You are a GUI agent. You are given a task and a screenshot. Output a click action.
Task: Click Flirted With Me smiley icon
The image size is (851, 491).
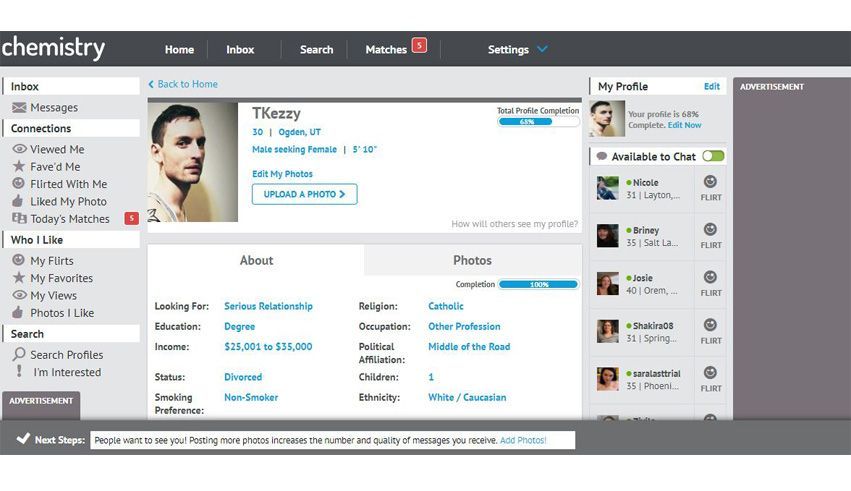click(x=19, y=183)
